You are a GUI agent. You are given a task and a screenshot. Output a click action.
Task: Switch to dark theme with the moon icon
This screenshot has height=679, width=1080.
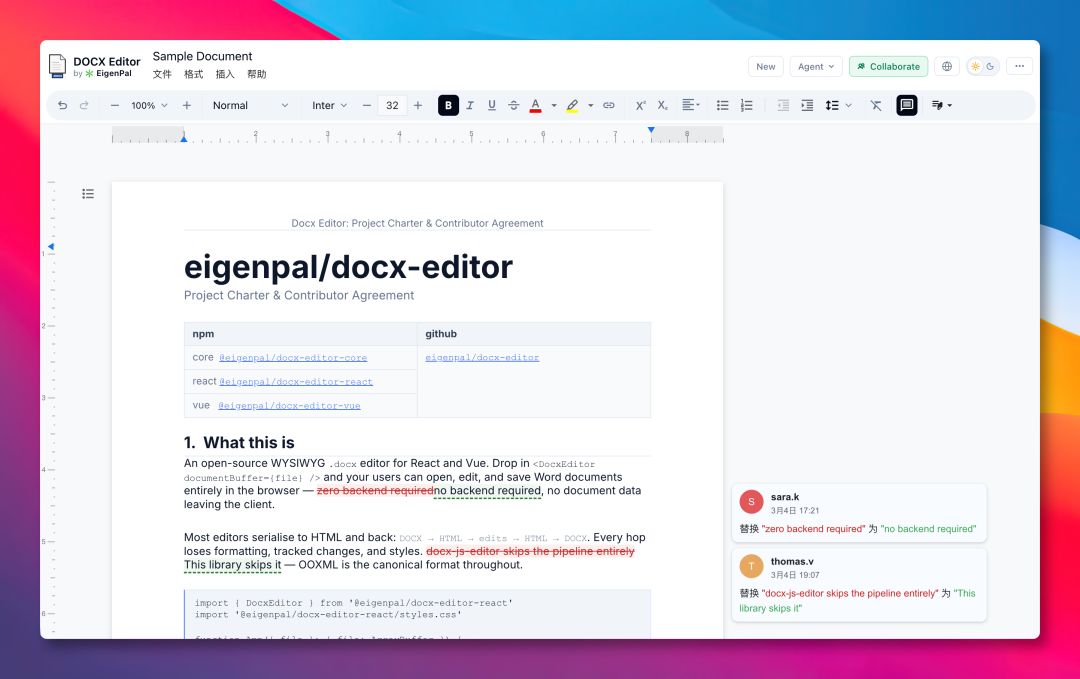990,66
